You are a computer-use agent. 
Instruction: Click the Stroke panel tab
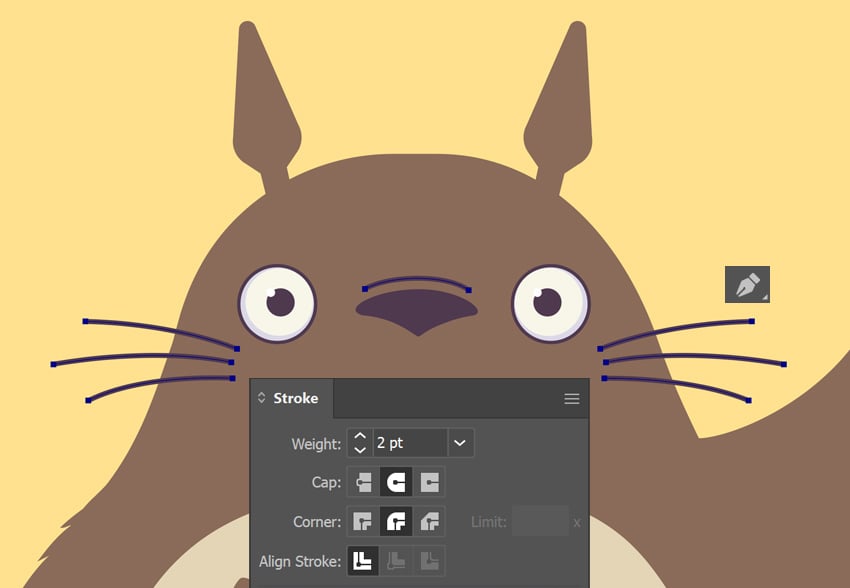coord(295,398)
